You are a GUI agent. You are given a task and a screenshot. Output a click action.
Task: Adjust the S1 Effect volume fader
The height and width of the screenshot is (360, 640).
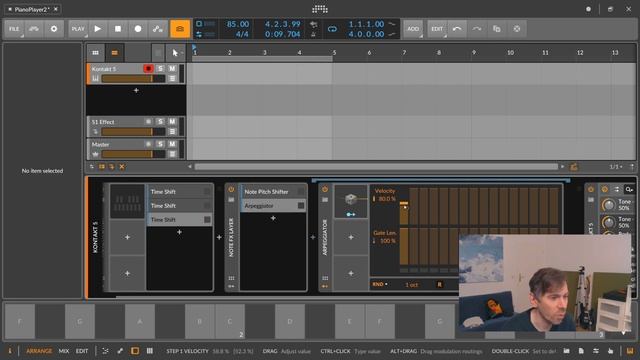pos(133,131)
